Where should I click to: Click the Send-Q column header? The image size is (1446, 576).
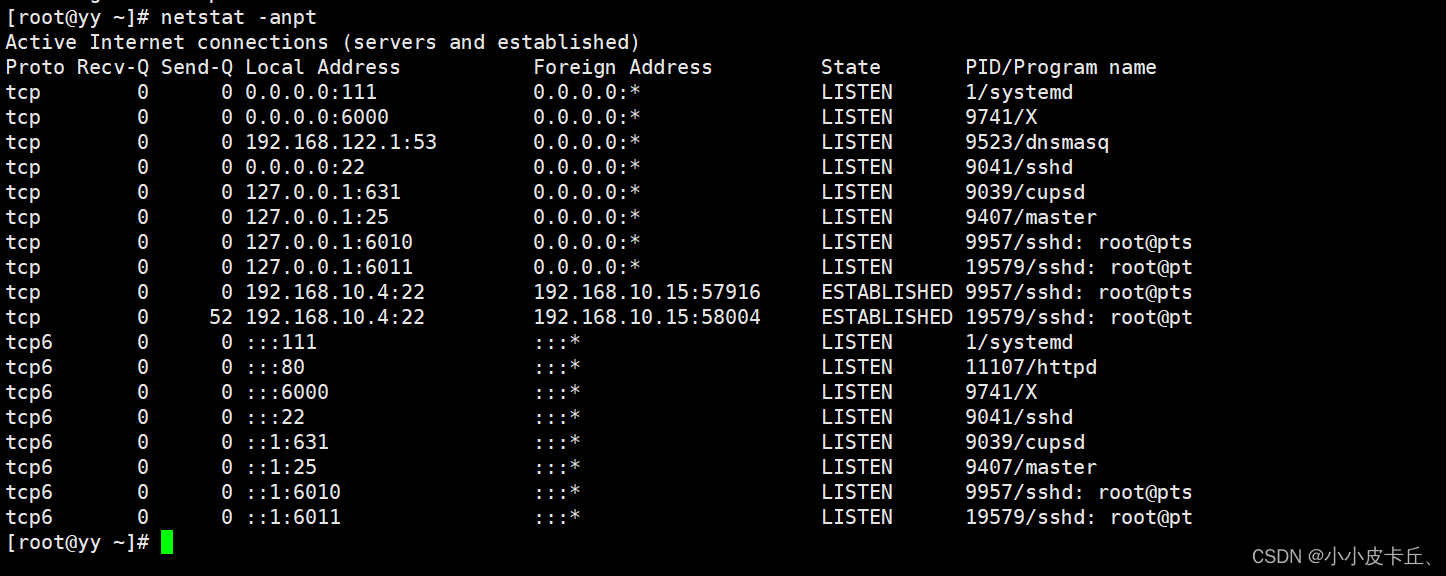(x=196, y=66)
